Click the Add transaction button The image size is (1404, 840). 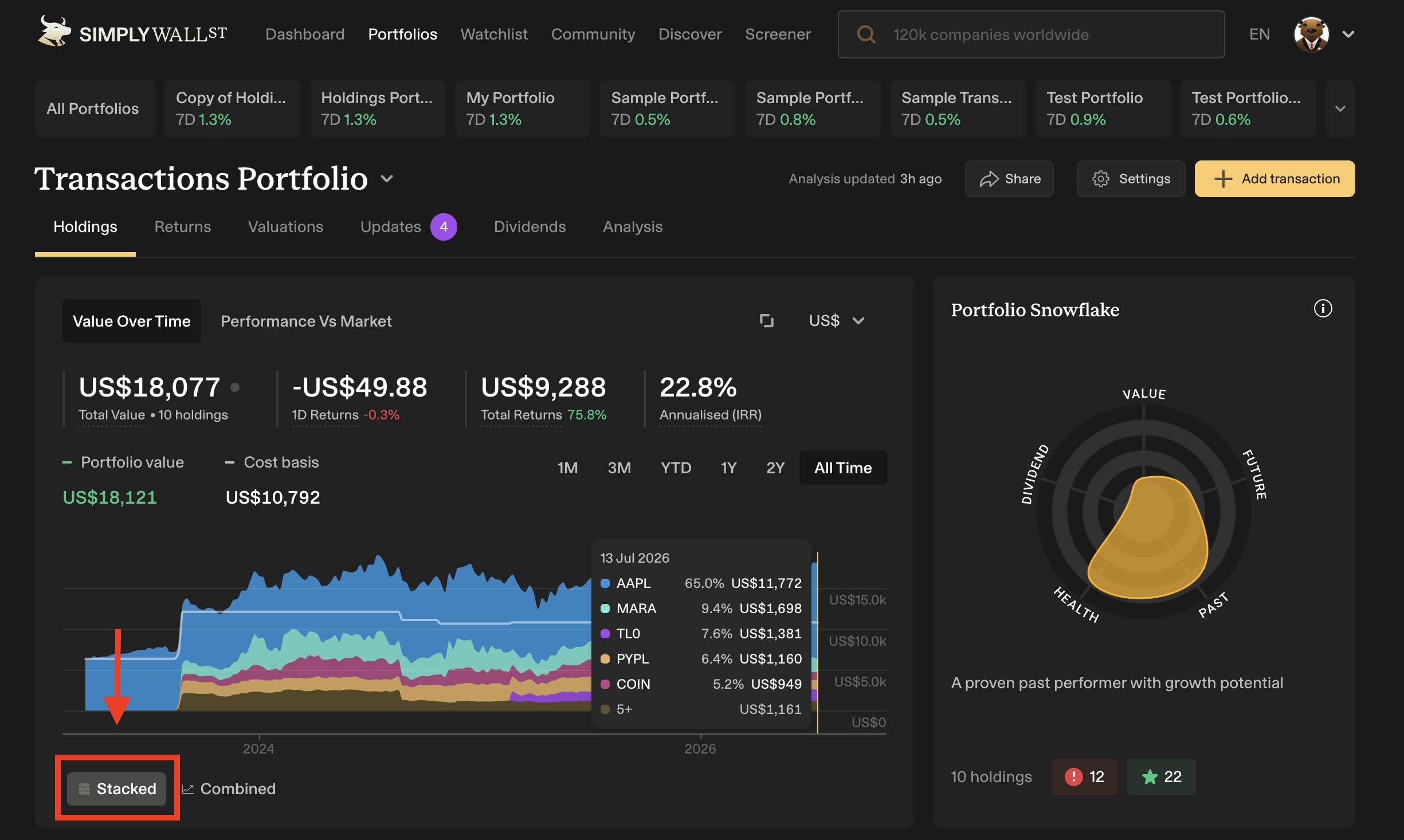pyautogui.click(x=1274, y=179)
